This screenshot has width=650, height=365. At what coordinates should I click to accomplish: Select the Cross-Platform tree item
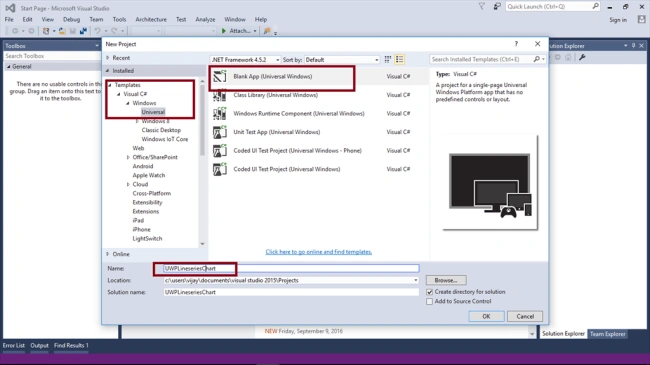click(152, 193)
